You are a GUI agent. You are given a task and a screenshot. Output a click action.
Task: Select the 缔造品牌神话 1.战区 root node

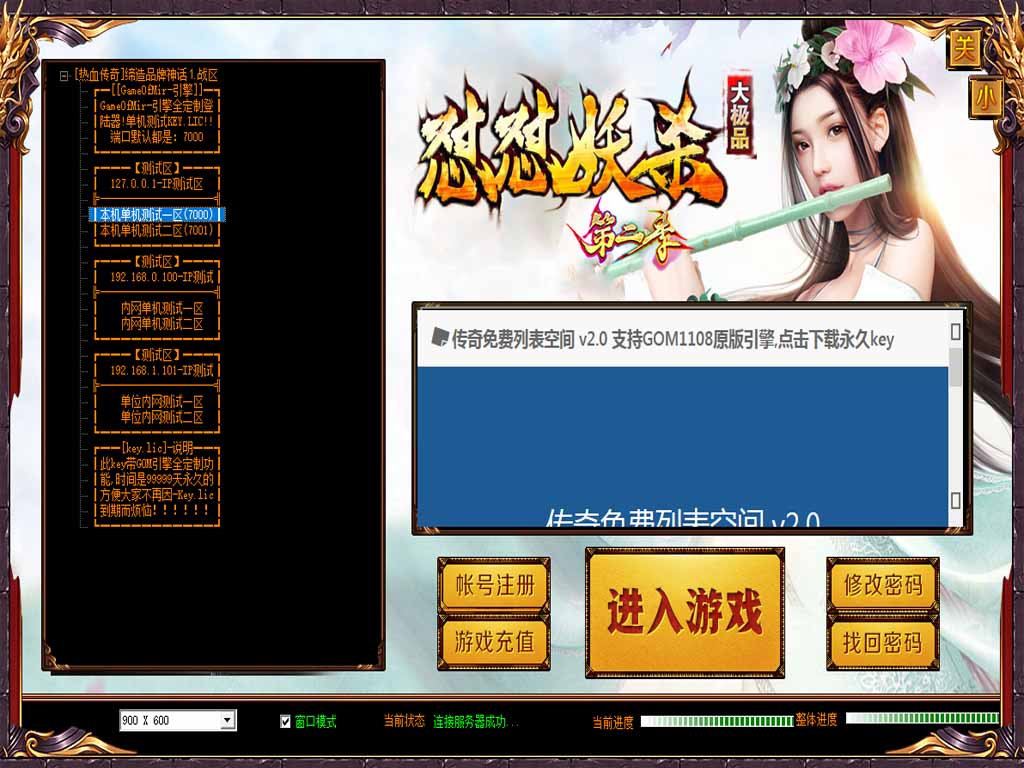(146, 75)
